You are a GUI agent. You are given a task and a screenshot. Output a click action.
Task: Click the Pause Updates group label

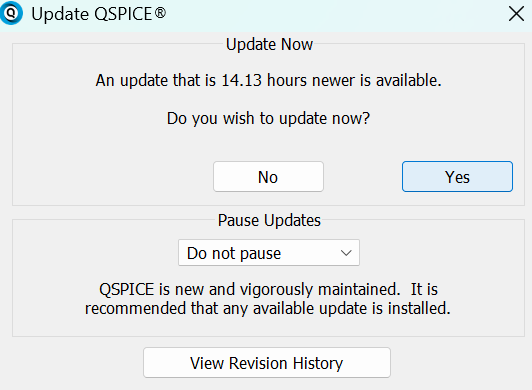click(269, 220)
